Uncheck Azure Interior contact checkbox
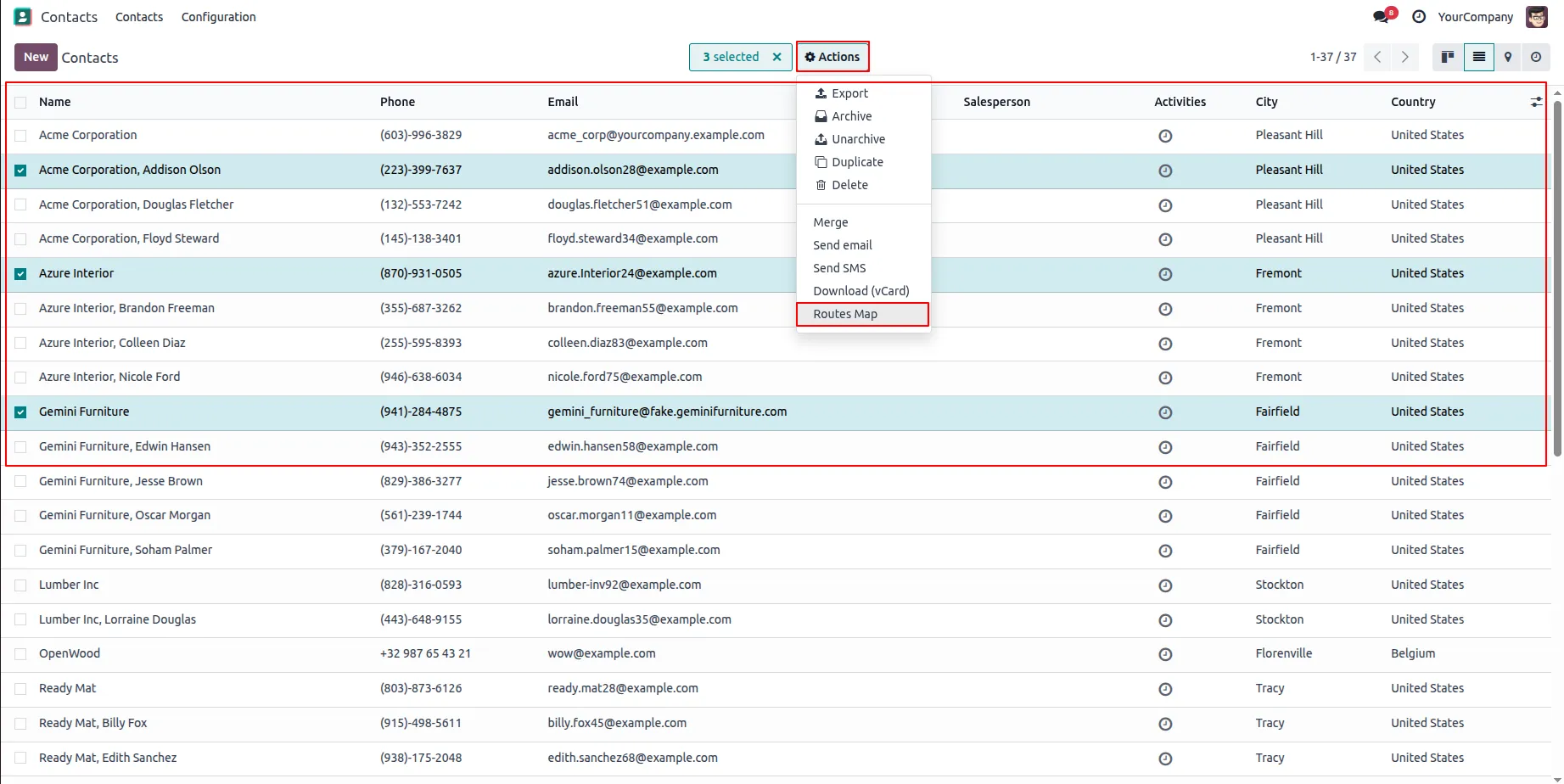The height and width of the screenshot is (784, 1564). (x=20, y=274)
